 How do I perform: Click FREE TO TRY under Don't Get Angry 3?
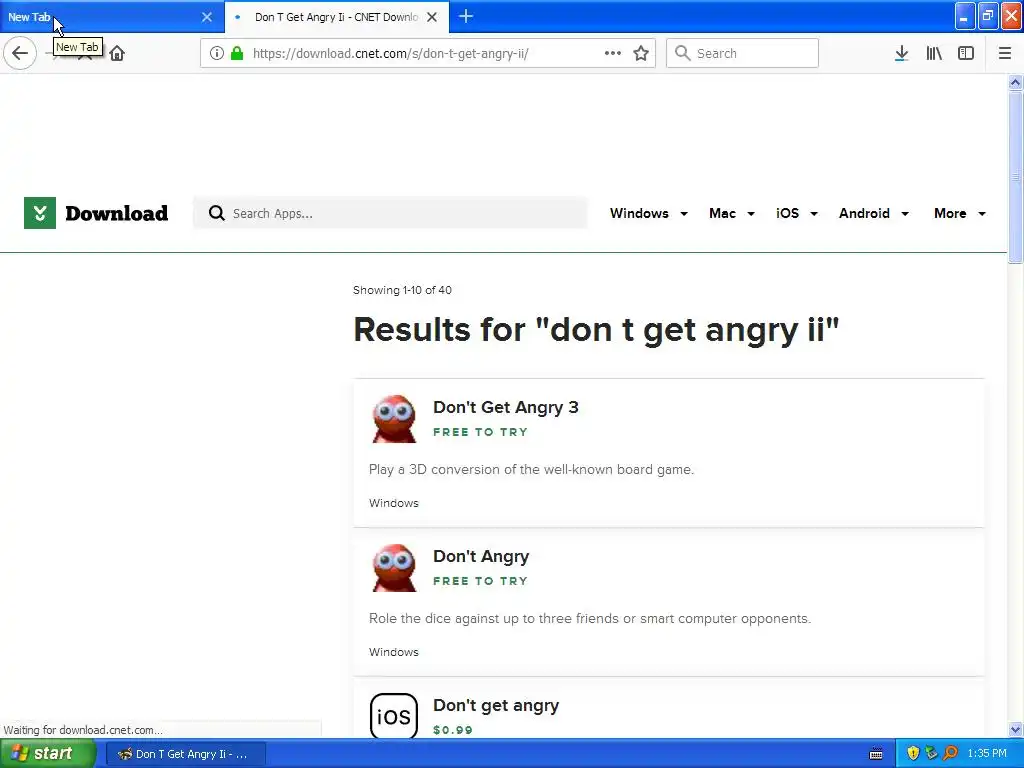pos(480,432)
